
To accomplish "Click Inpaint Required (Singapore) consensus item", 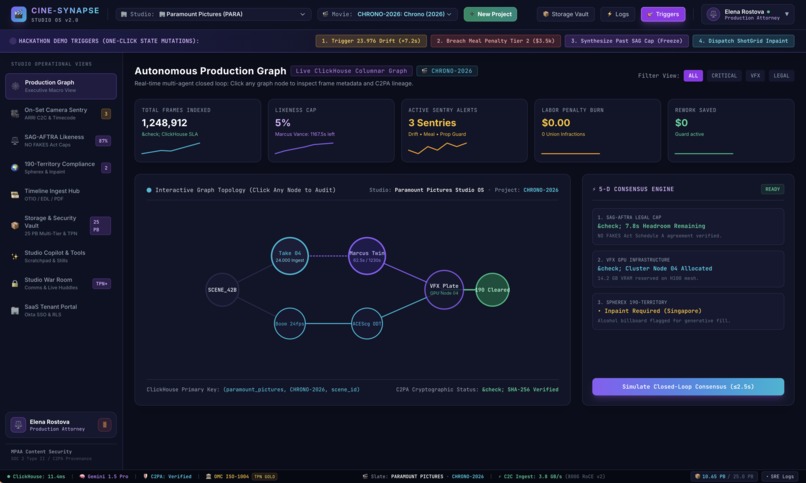I will point(688,311).
